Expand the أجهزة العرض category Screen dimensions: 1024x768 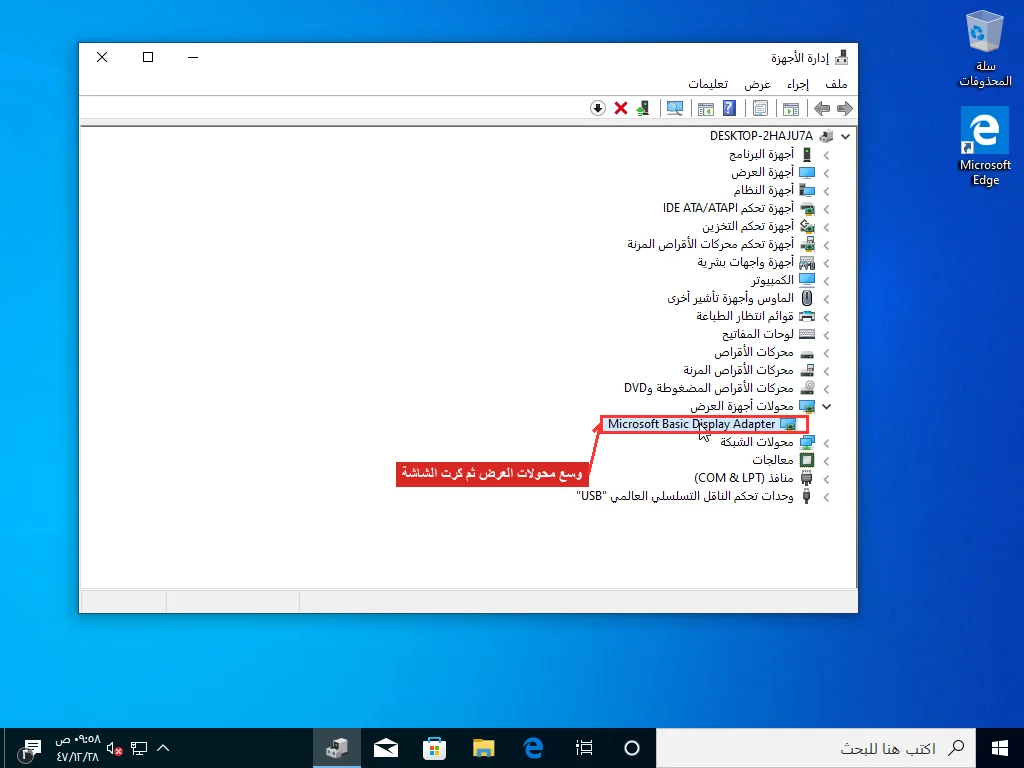tap(827, 173)
